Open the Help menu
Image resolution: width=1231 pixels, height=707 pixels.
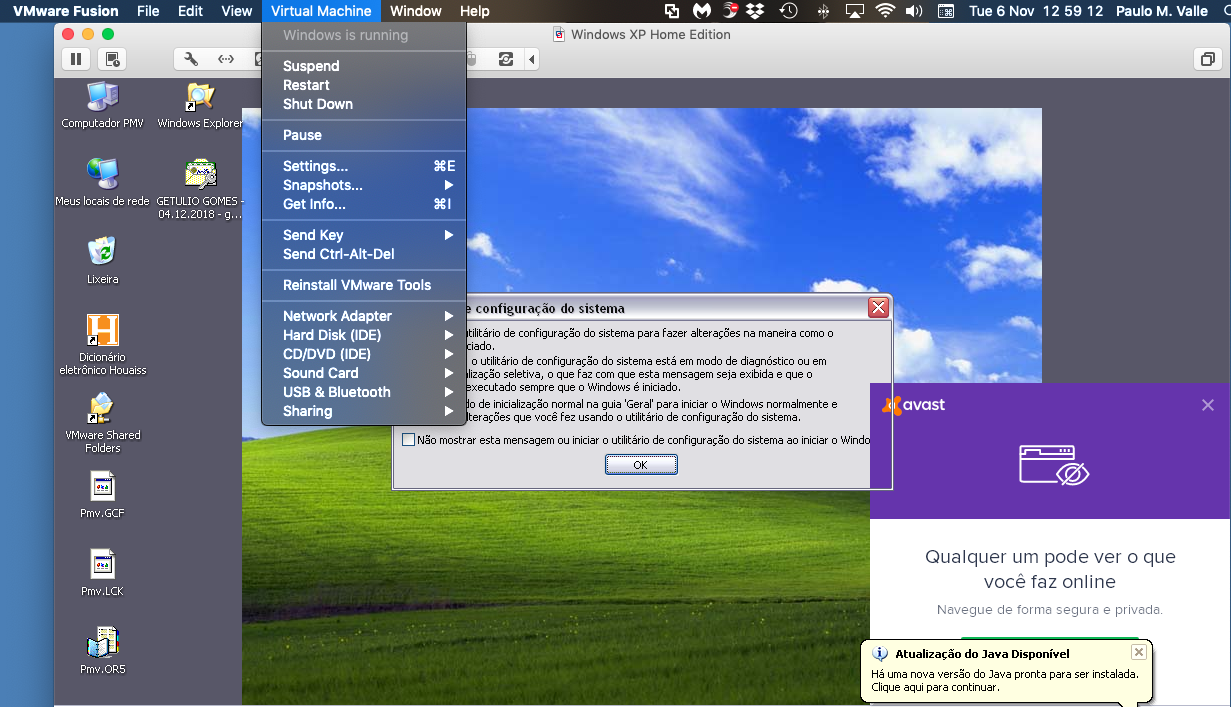click(x=475, y=11)
